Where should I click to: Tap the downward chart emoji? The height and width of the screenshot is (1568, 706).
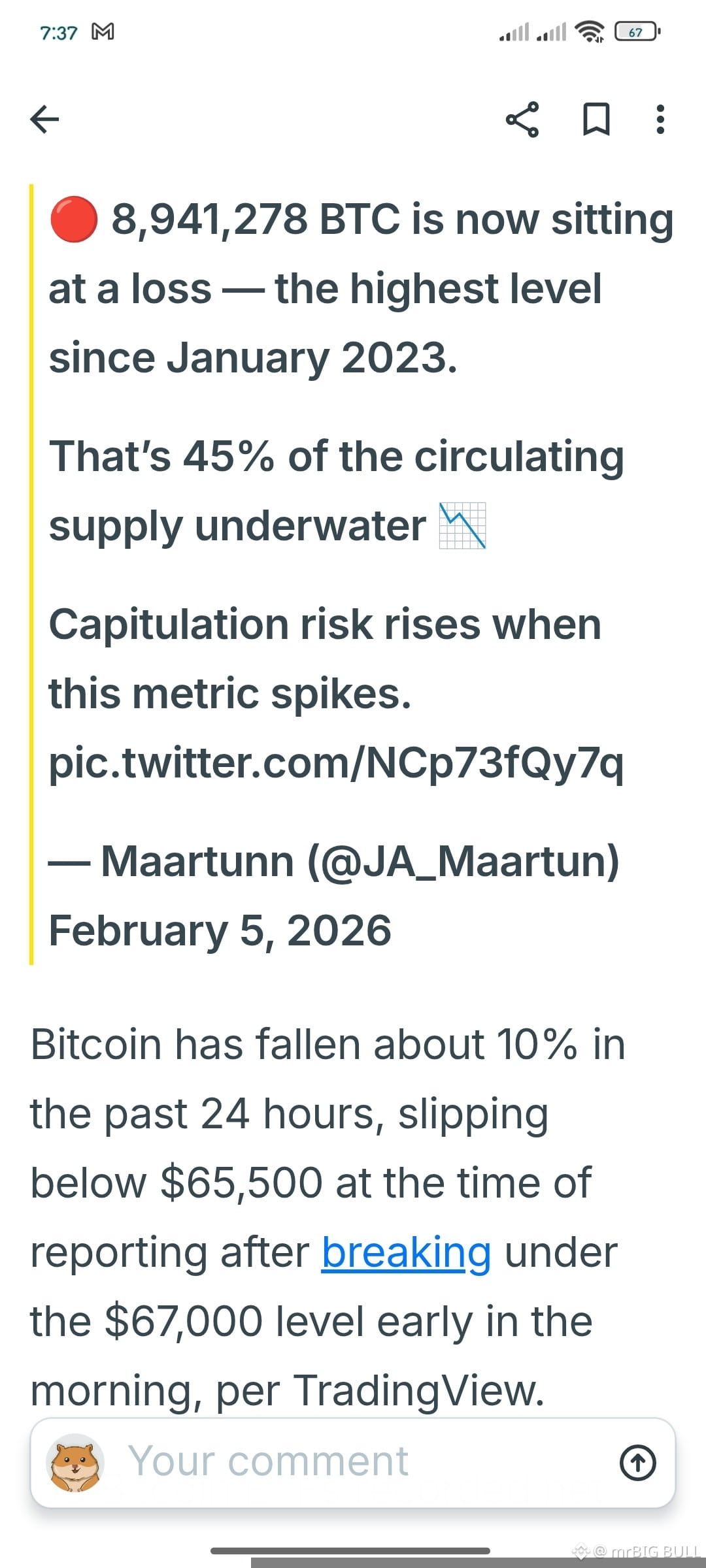(463, 525)
